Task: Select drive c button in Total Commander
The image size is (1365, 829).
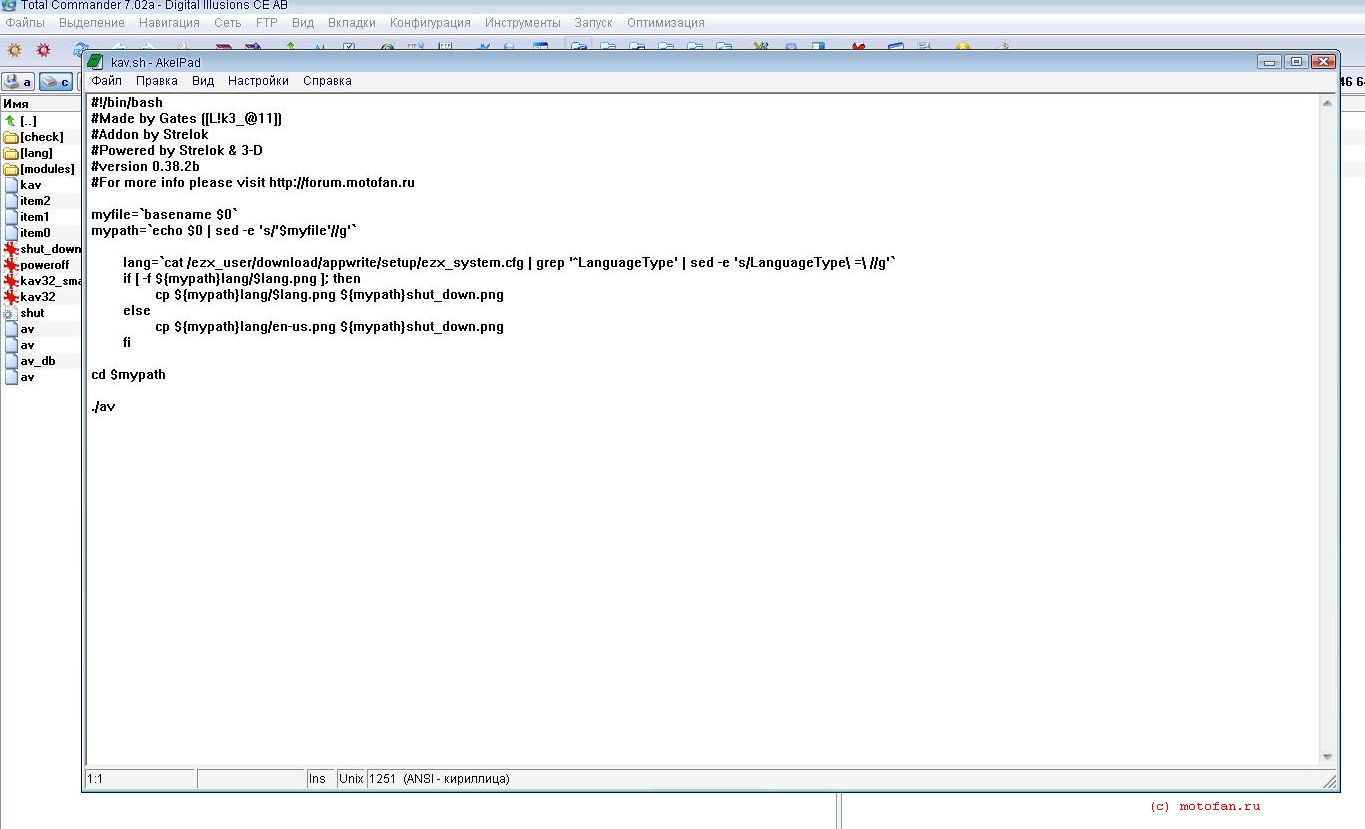Action: tap(55, 82)
